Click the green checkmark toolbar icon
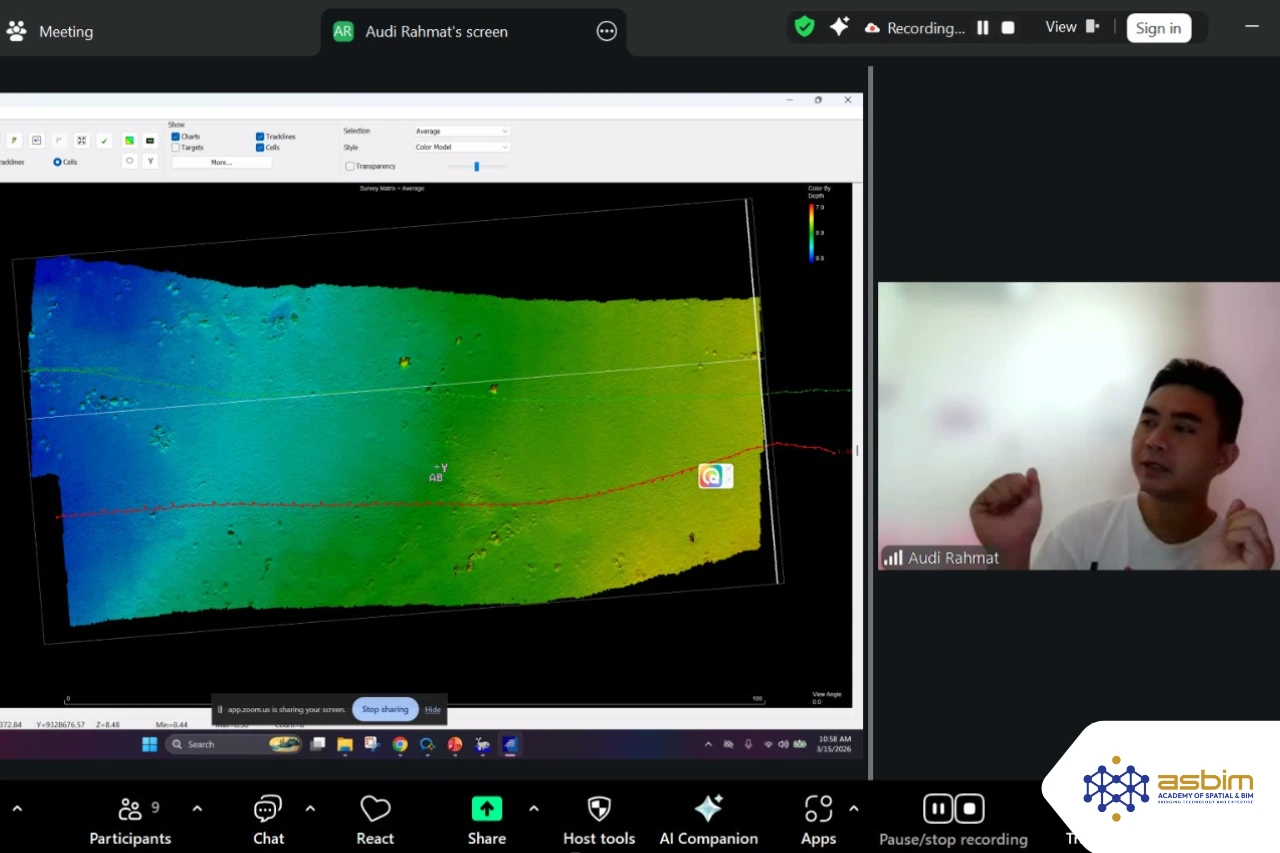 [105, 141]
